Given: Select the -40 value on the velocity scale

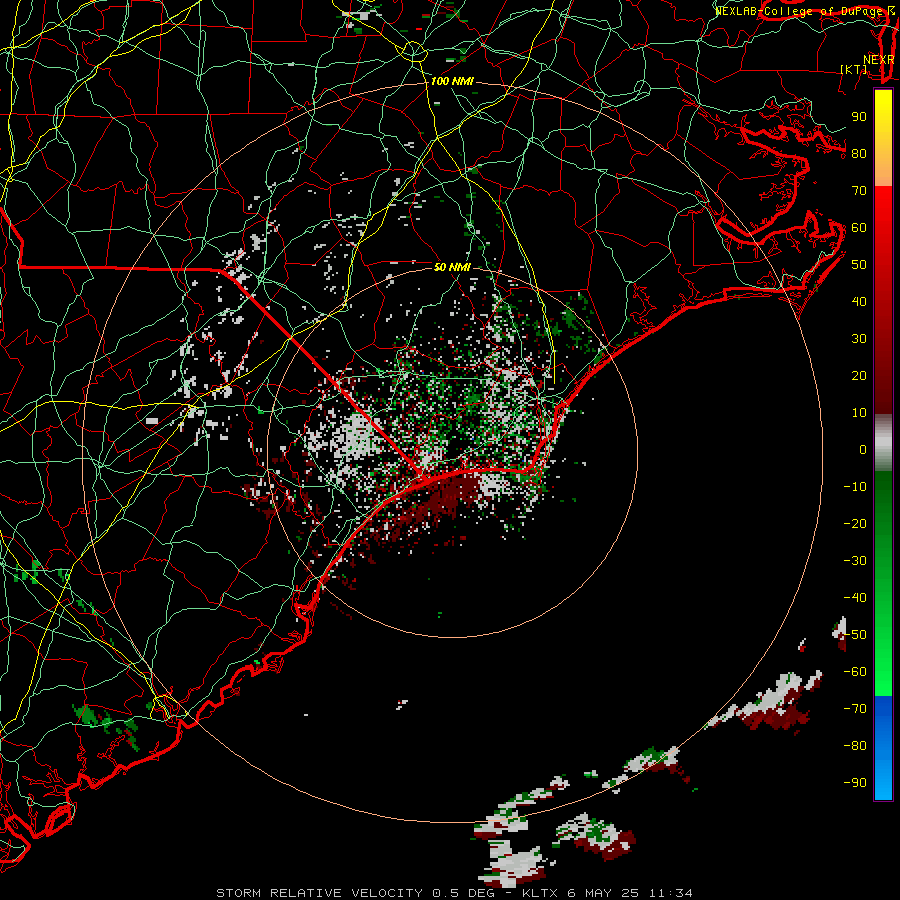Looking at the screenshot, I should 855,598.
